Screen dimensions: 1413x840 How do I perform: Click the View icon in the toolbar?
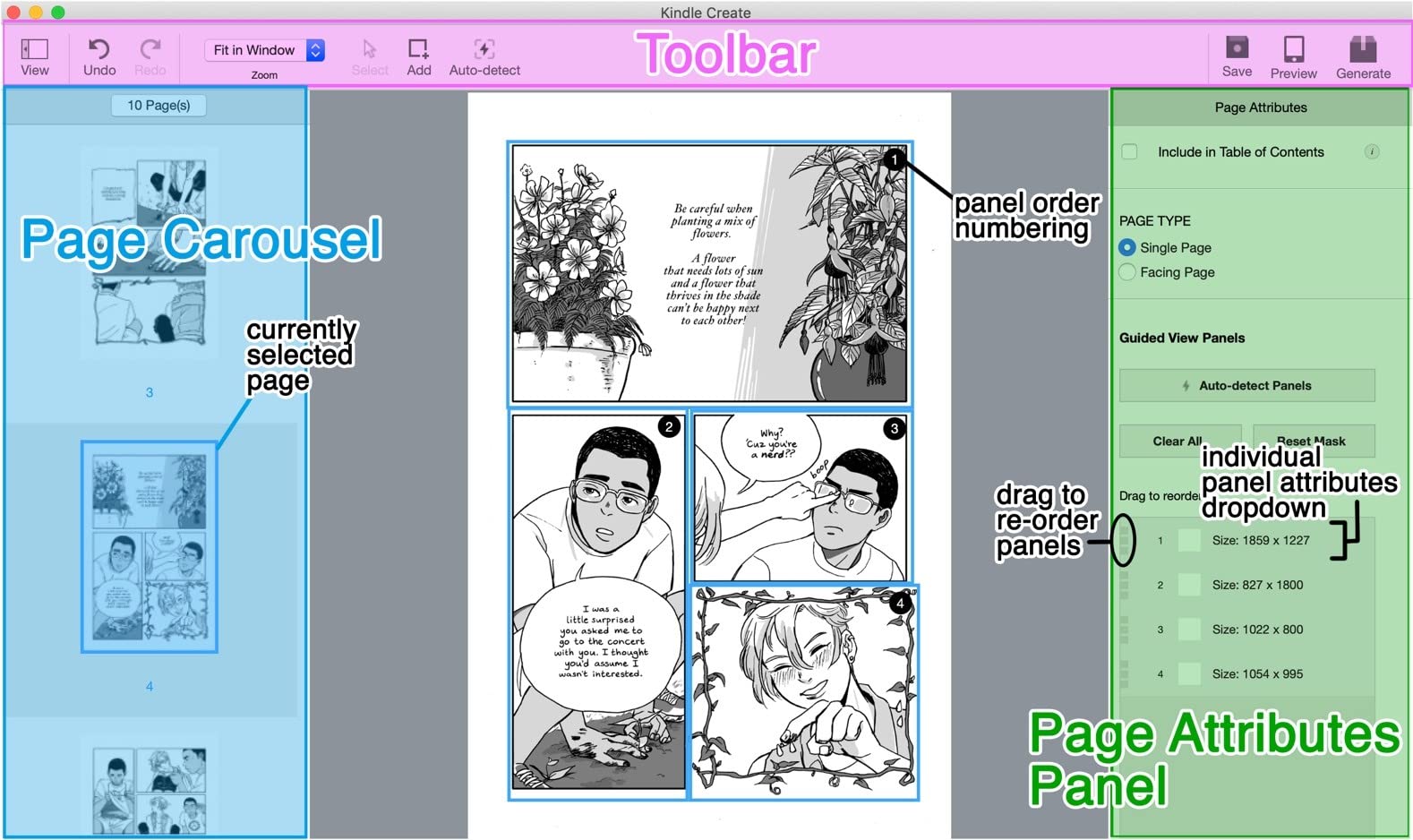click(35, 48)
